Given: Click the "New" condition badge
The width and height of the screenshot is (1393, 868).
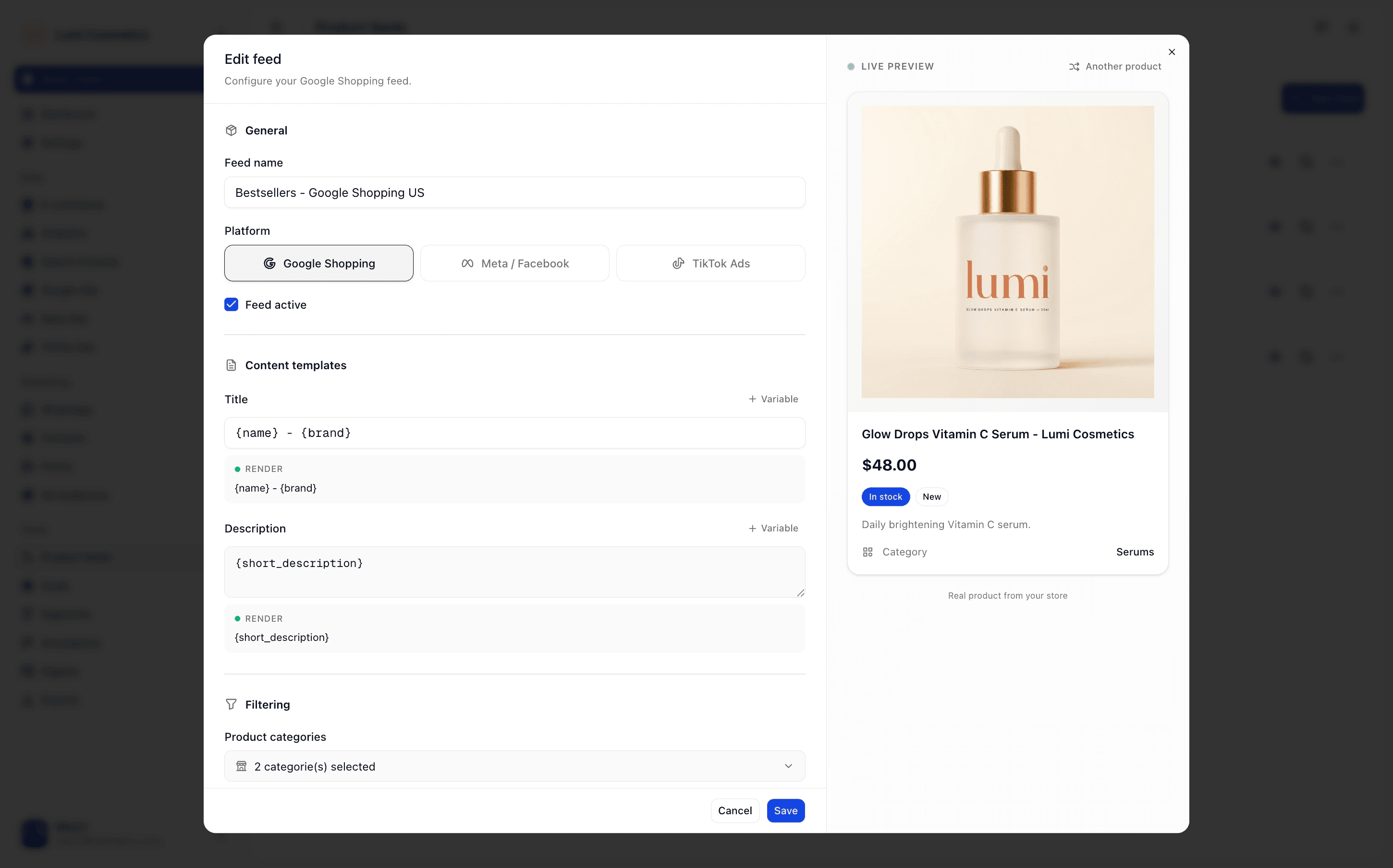Looking at the screenshot, I should click(931, 496).
